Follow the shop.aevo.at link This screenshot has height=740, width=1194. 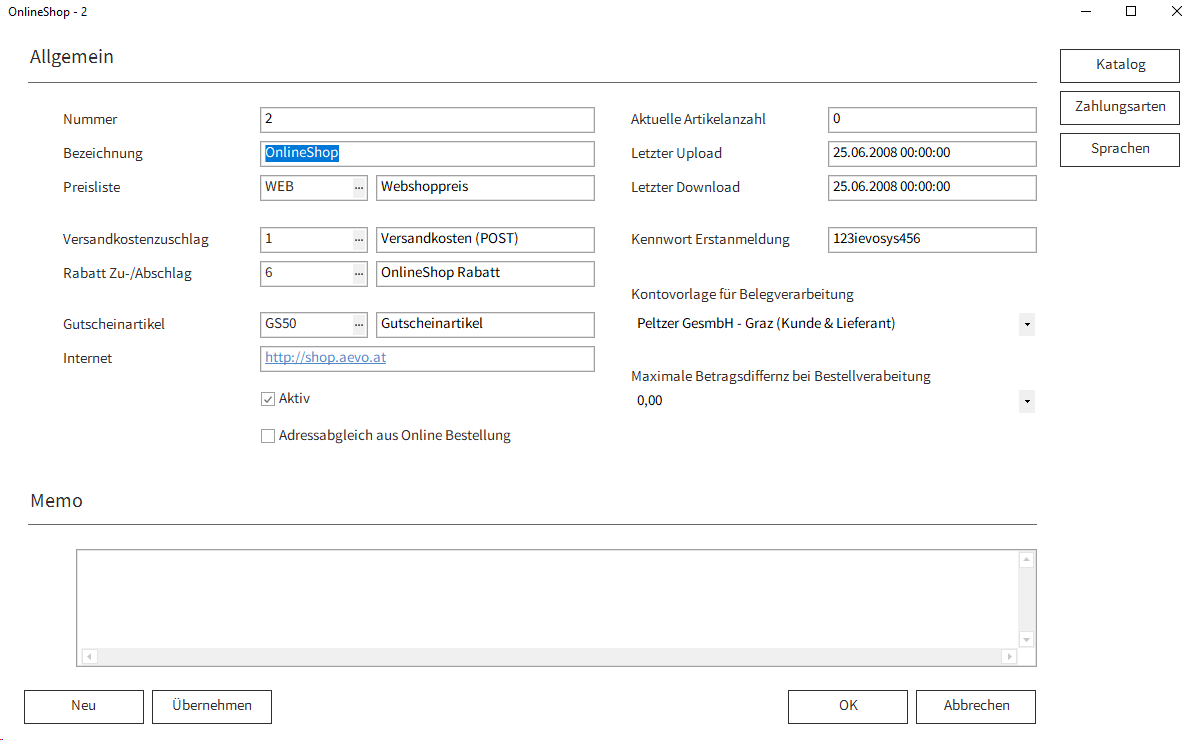pyautogui.click(x=325, y=358)
